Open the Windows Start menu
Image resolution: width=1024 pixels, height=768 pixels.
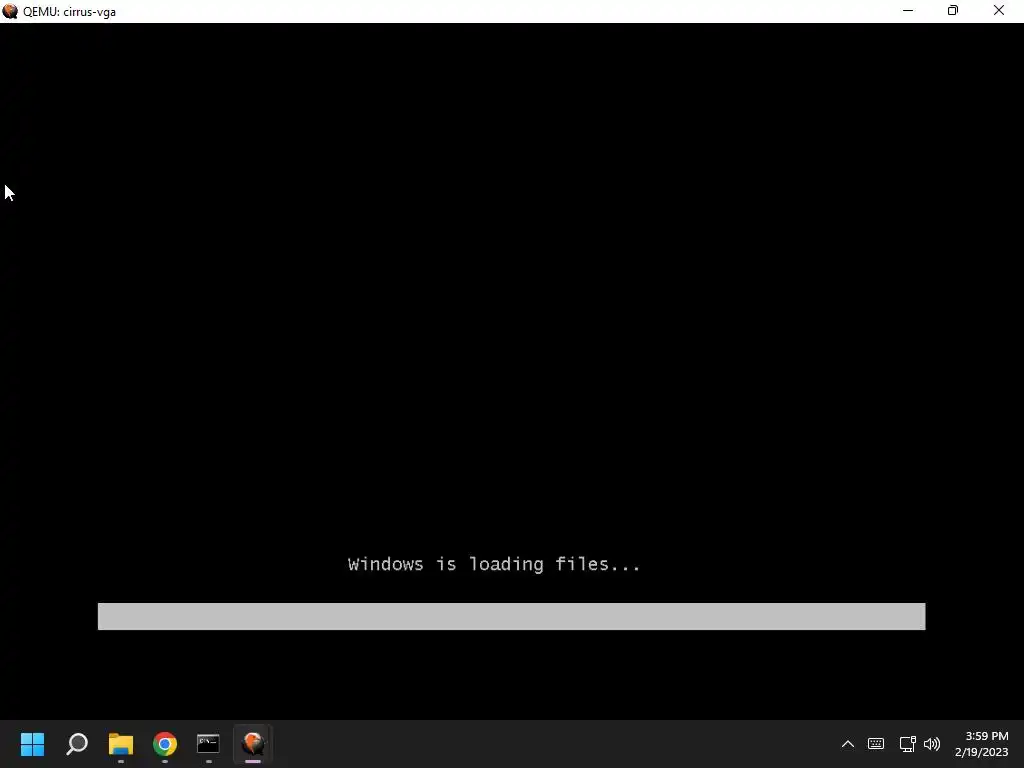(x=33, y=744)
